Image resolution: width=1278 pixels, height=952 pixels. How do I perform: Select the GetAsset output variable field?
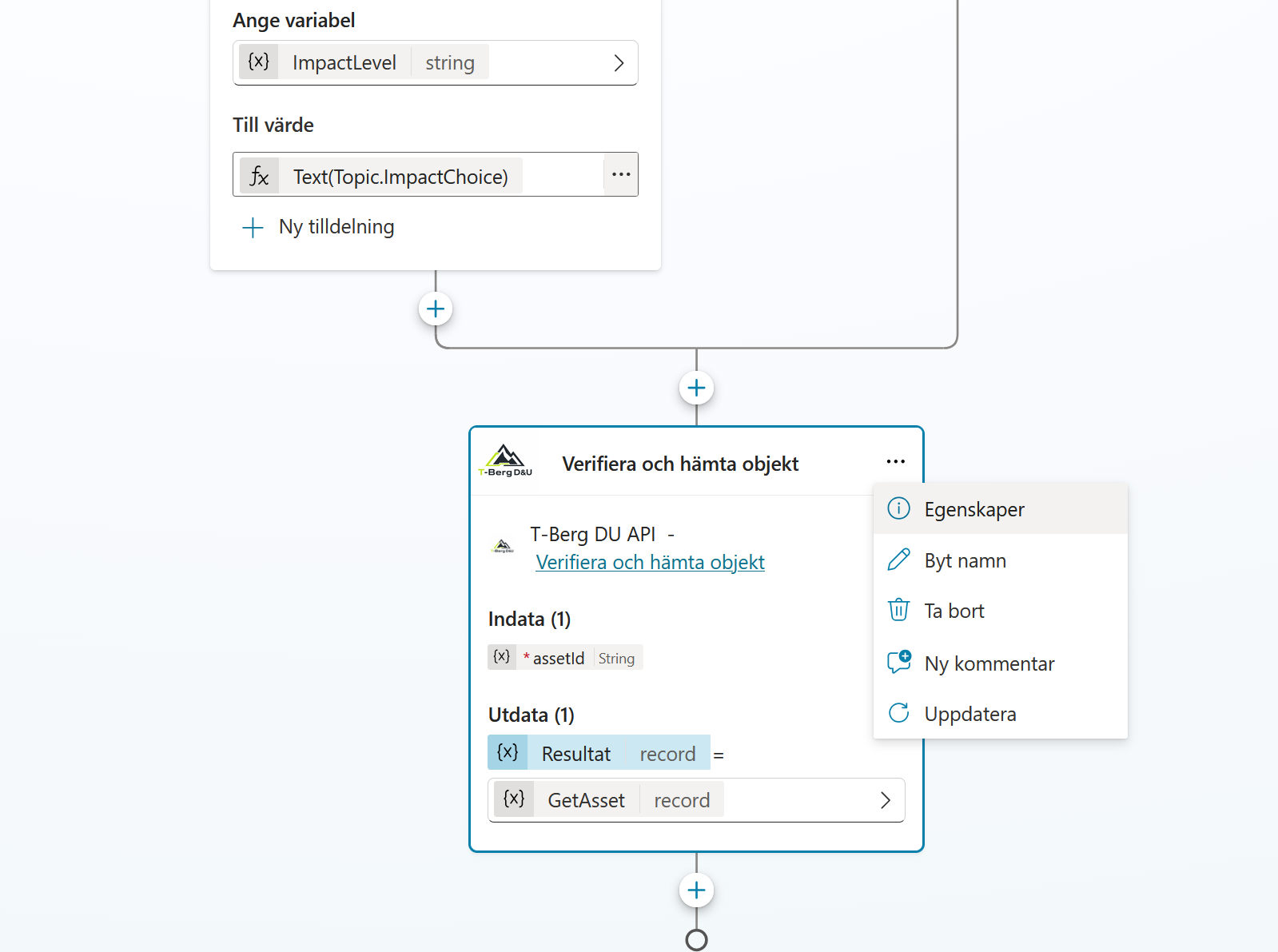(696, 800)
